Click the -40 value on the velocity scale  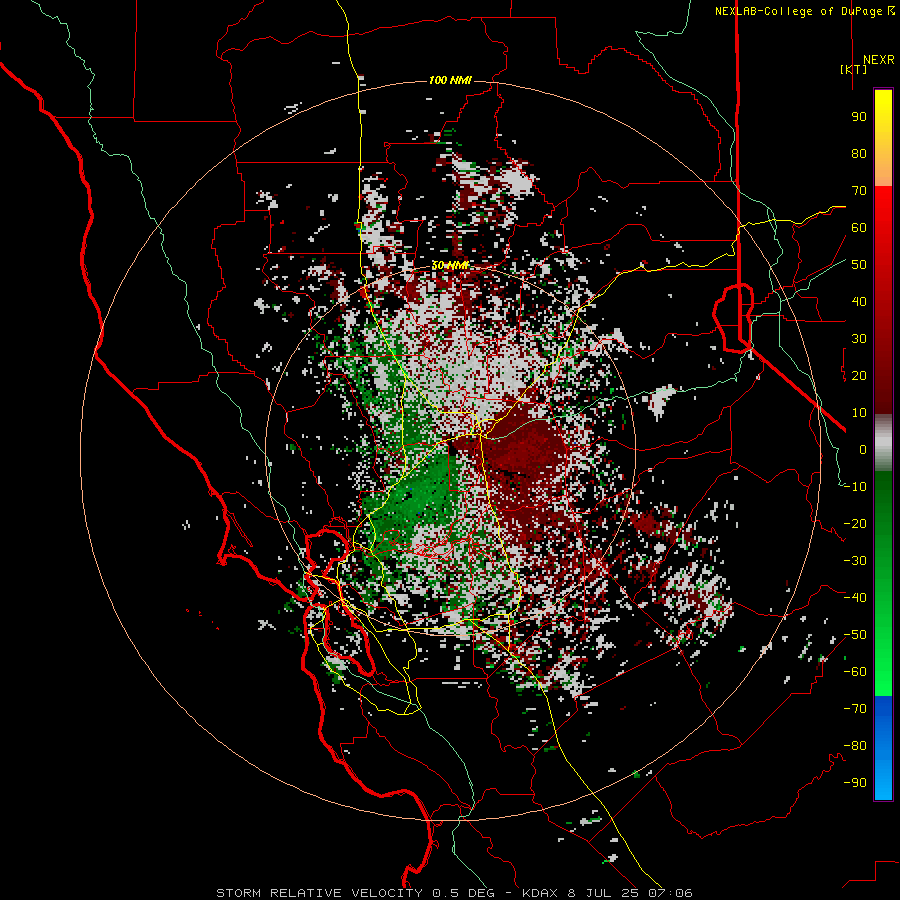coord(855,598)
